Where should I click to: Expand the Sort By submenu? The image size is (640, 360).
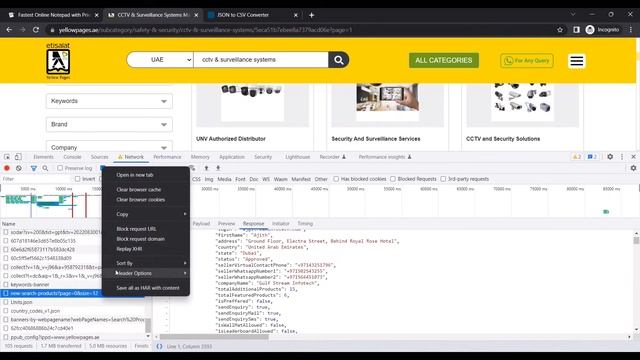pos(146,263)
